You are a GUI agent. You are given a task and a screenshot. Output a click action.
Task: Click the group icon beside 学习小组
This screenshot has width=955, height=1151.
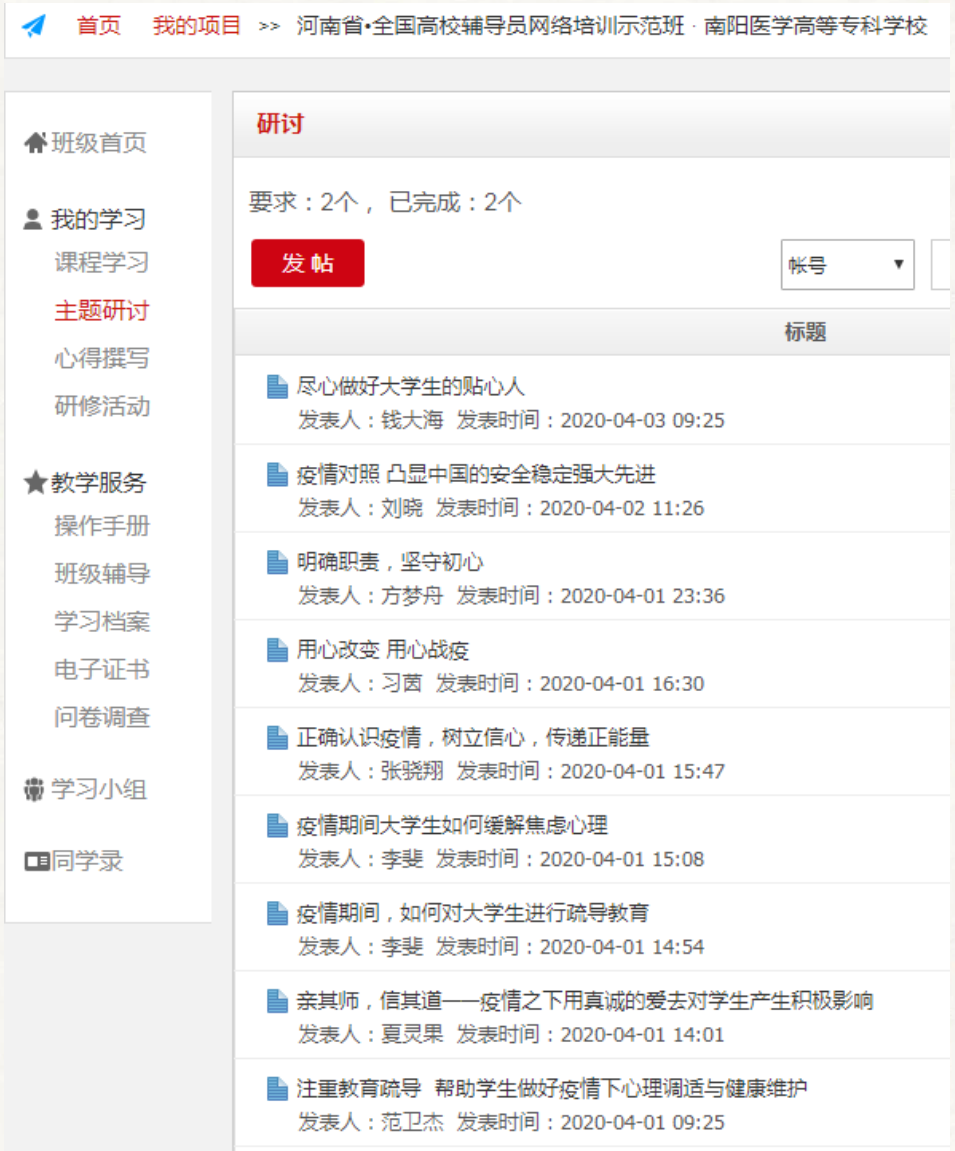pos(35,790)
